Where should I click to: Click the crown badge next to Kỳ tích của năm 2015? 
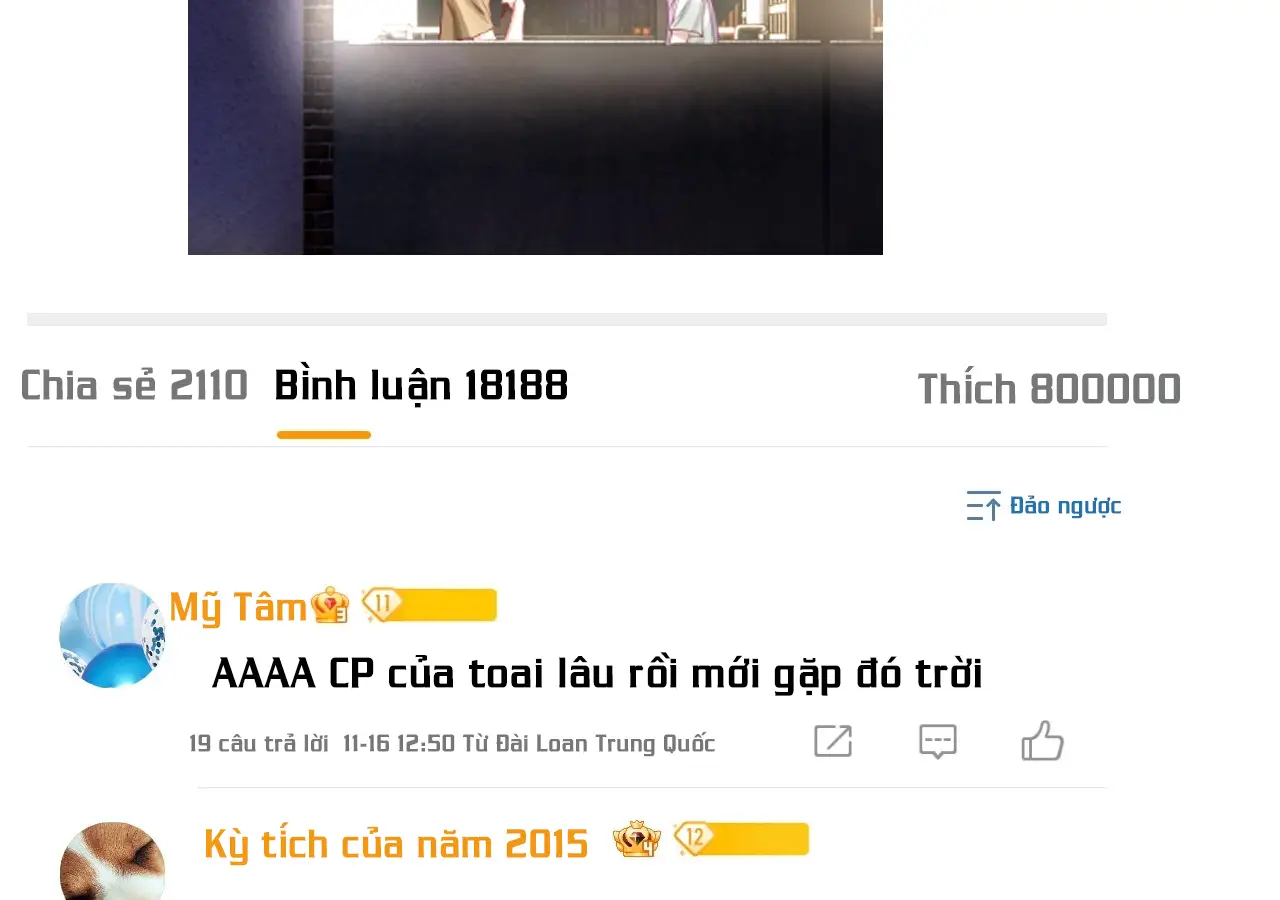pyautogui.click(x=637, y=840)
